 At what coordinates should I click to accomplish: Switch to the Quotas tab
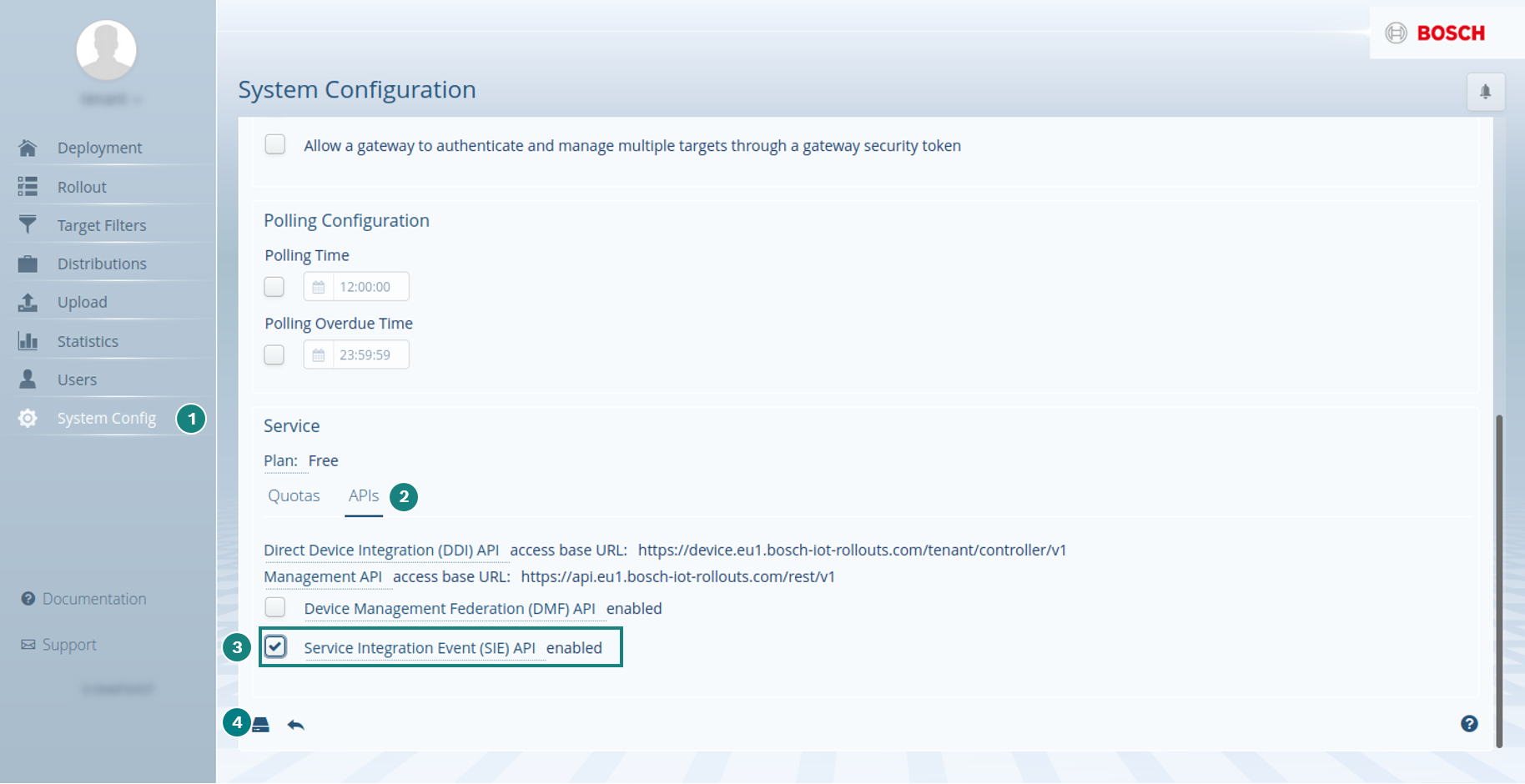tap(294, 495)
